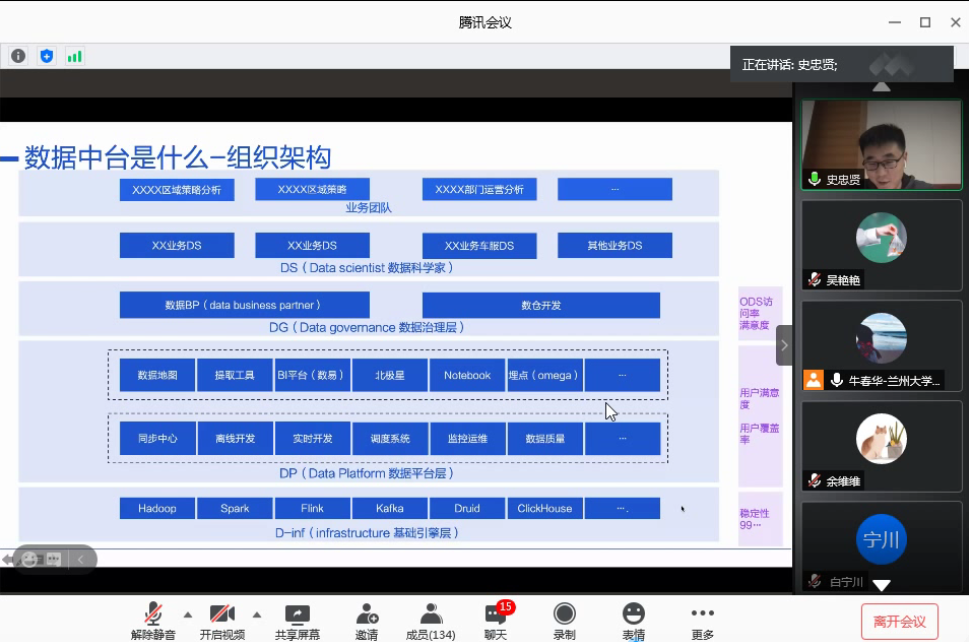Open the 表情 emoji reactions
The height and width of the screenshot is (642, 969).
tap(633, 621)
